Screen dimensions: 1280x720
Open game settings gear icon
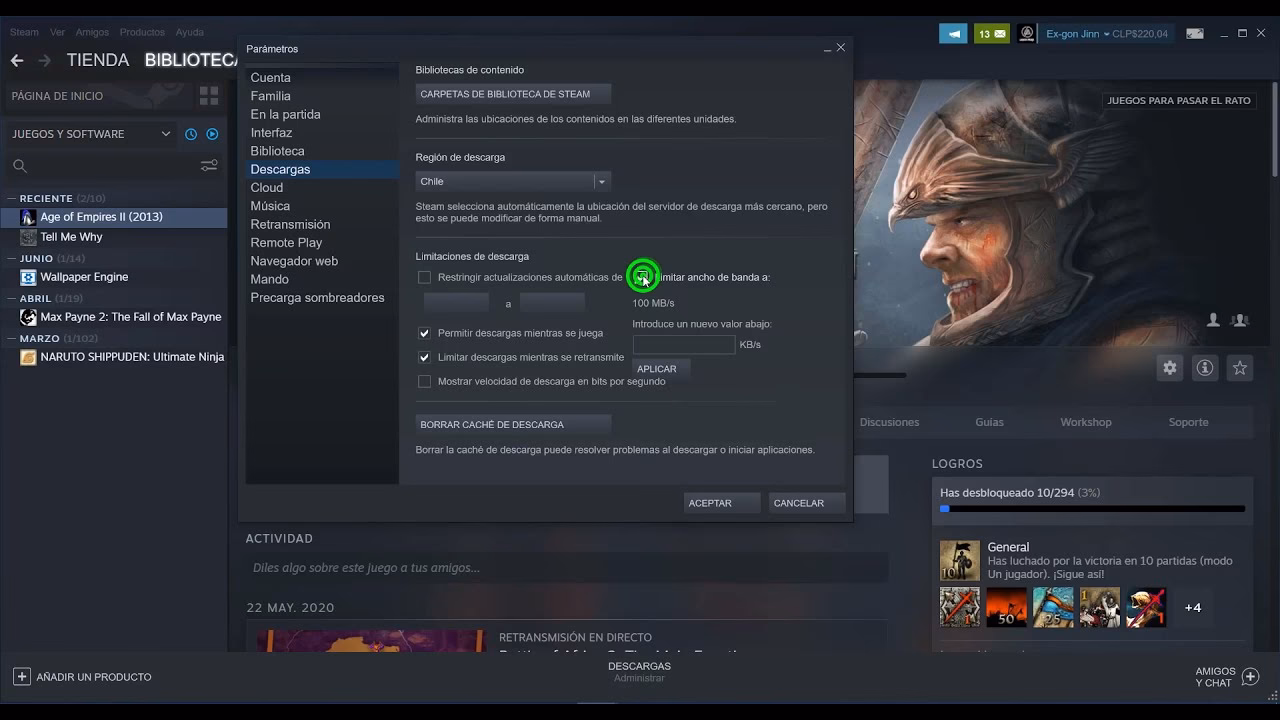click(x=1170, y=368)
